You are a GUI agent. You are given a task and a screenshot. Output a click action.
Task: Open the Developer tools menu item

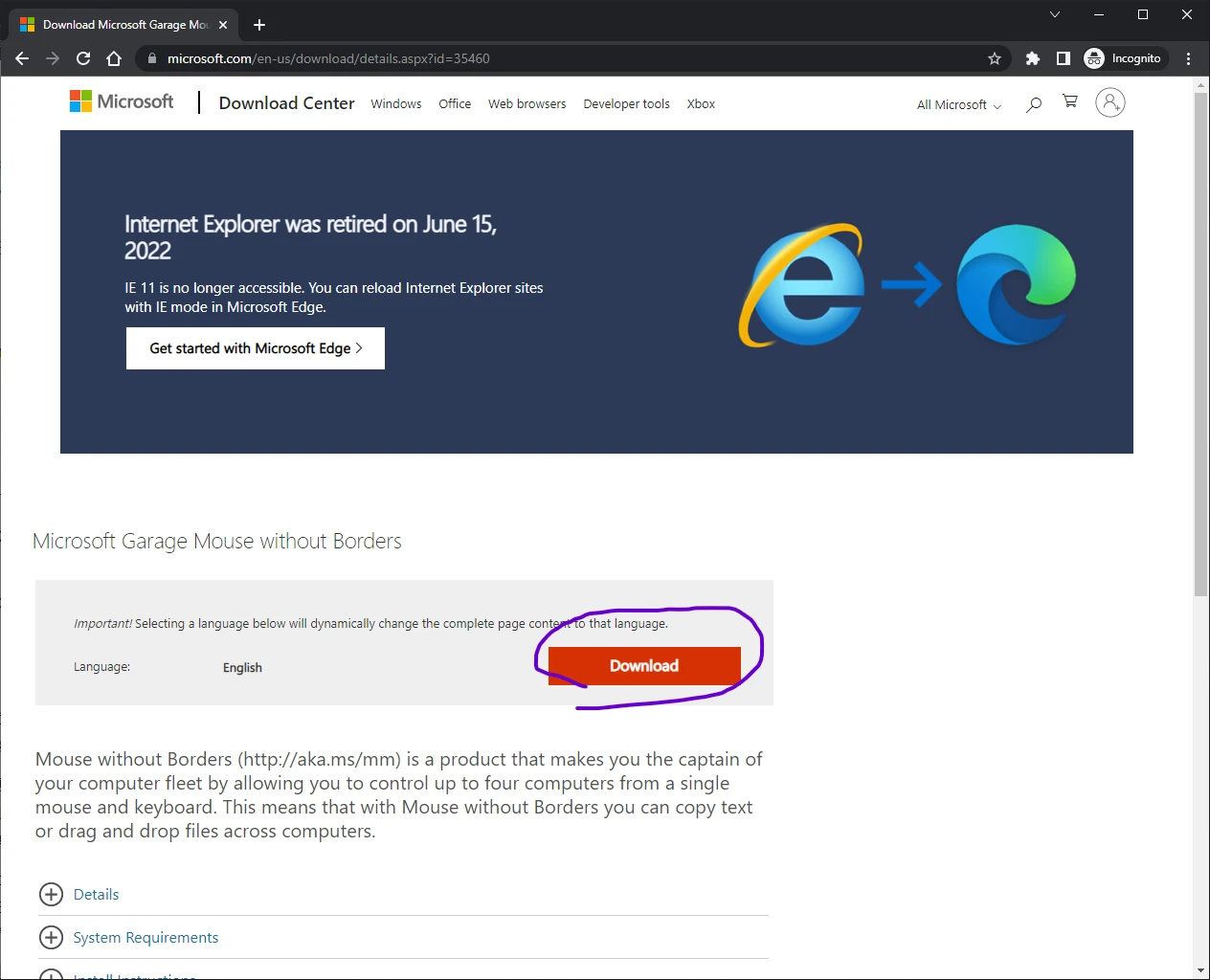[x=626, y=103]
